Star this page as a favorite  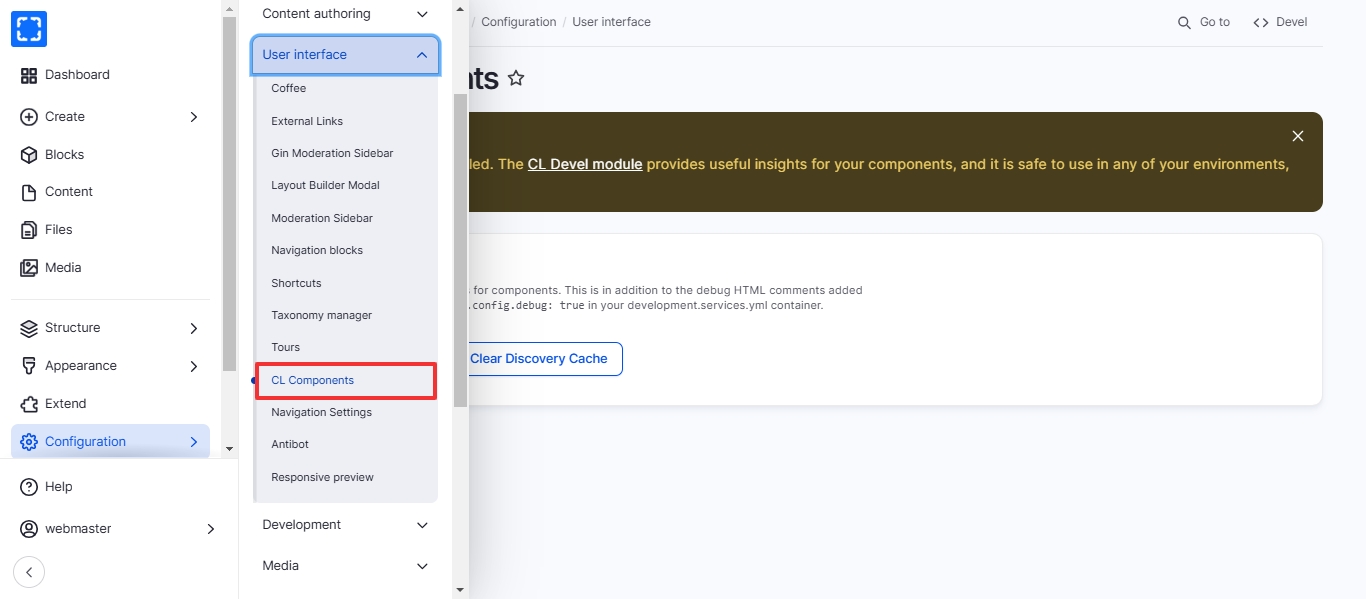coord(516,78)
